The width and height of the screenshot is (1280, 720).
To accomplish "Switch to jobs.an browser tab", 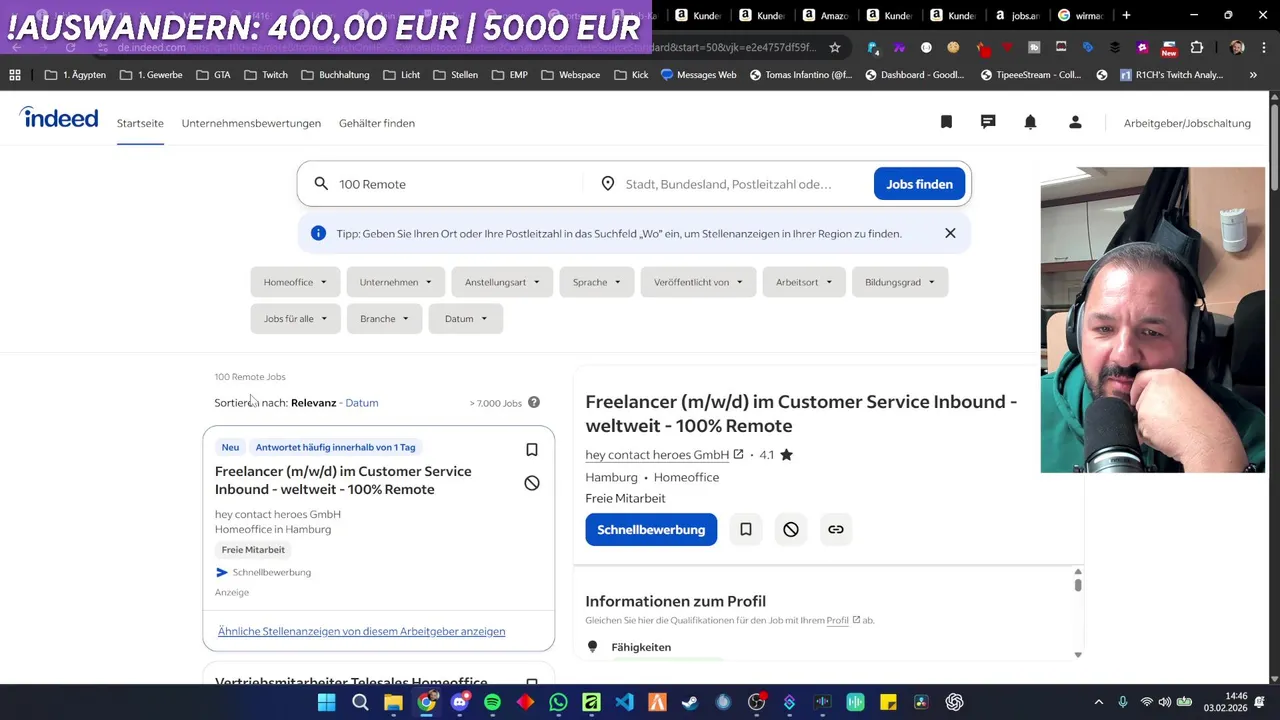I will point(1018,15).
